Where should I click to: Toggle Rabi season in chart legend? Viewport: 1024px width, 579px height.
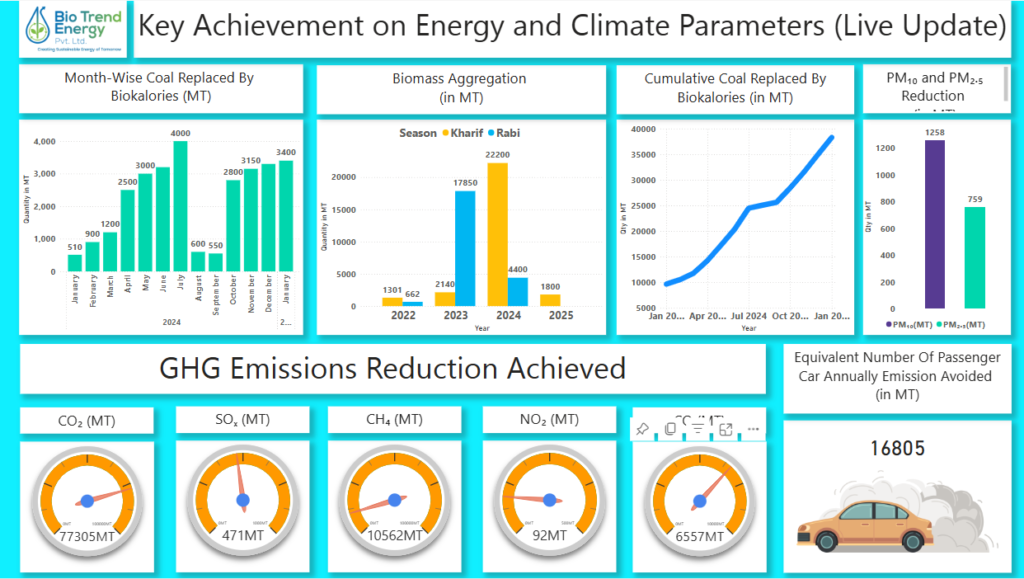pos(505,133)
